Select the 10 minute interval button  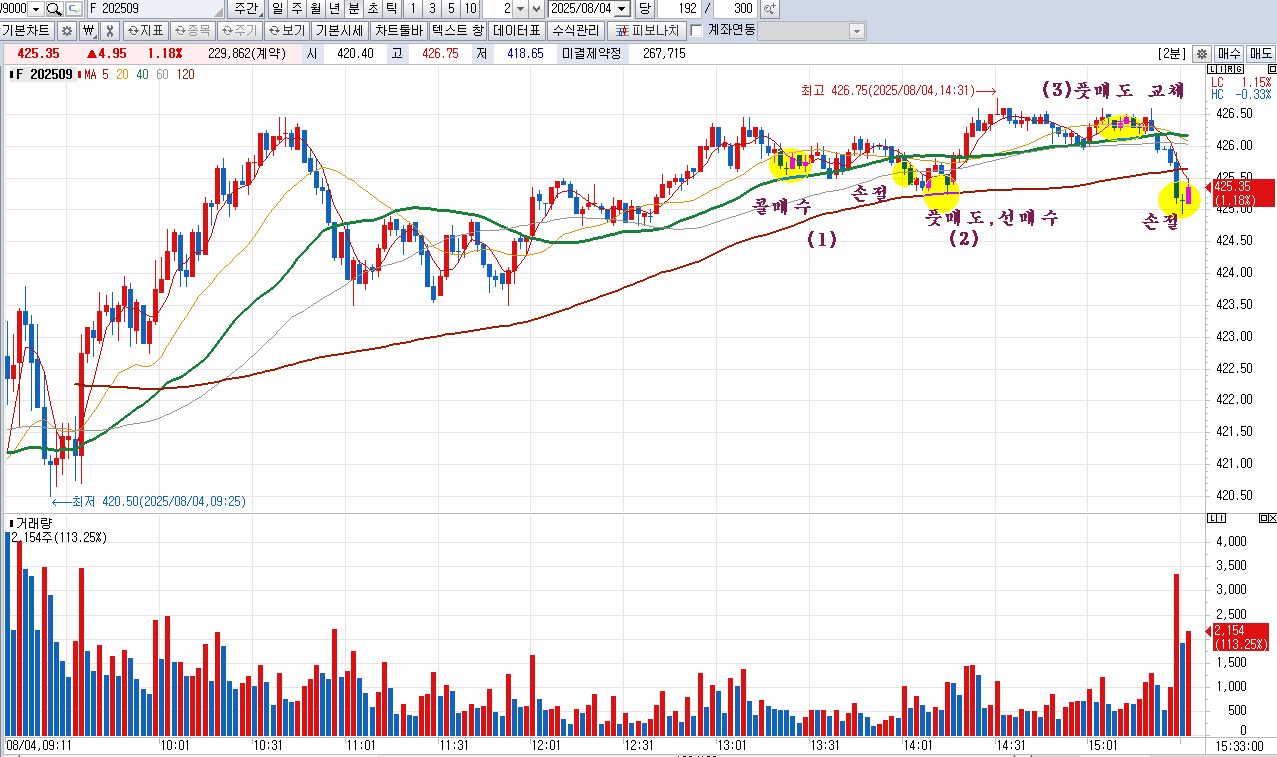(x=469, y=9)
